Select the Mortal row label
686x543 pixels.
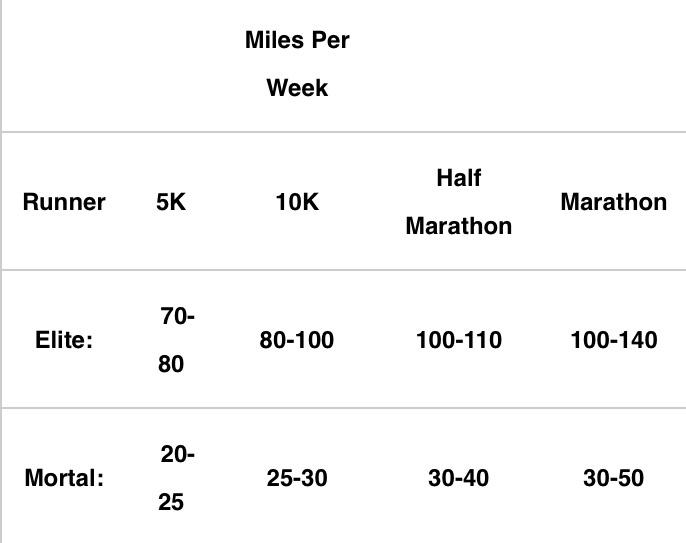pyautogui.click(x=64, y=478)
